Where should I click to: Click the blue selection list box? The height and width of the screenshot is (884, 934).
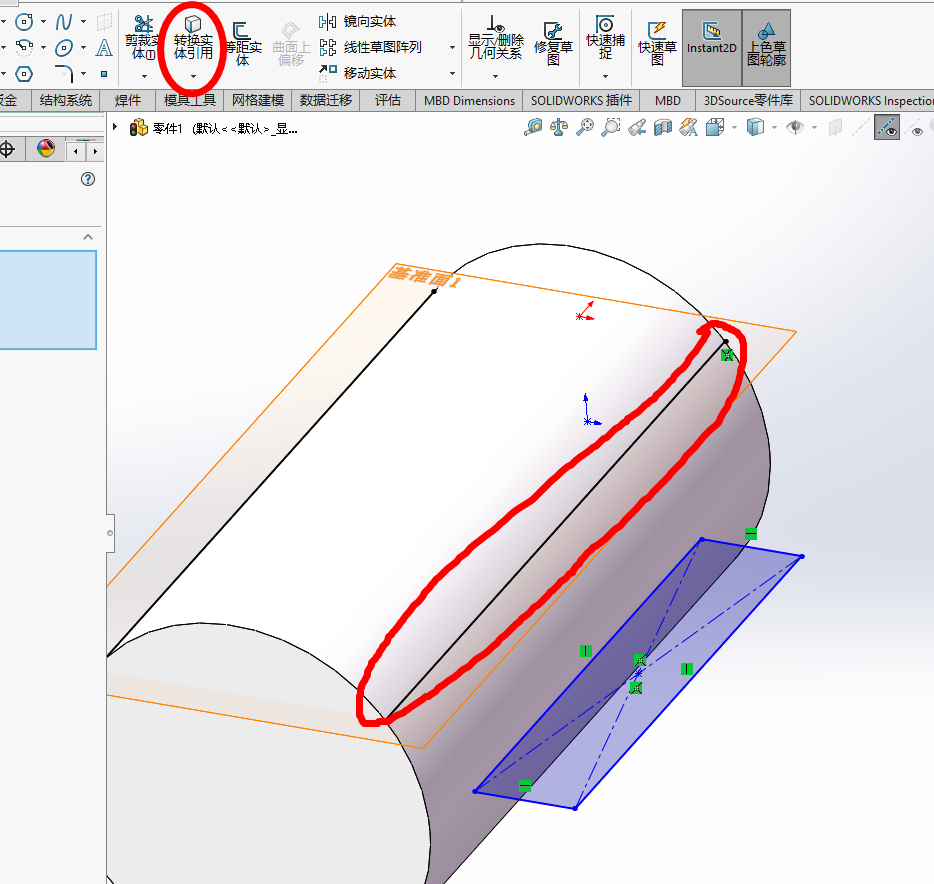pyautogui.click(x=48, y=300)
